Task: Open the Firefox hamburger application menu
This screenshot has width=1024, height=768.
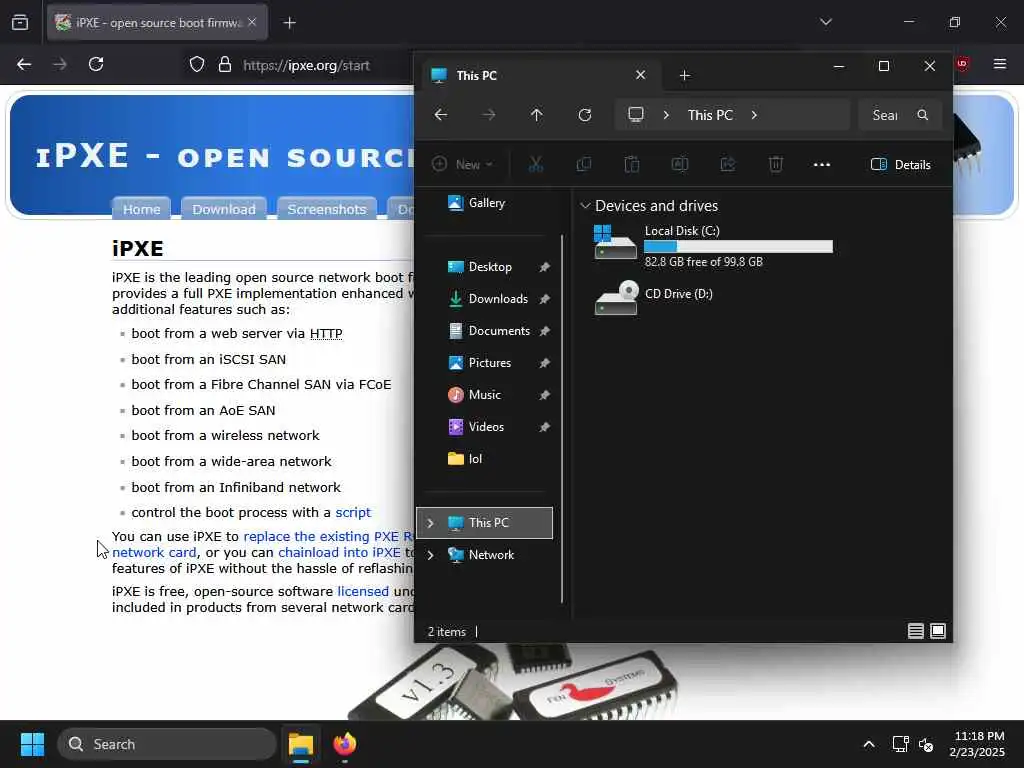Action: click(999, 64)
